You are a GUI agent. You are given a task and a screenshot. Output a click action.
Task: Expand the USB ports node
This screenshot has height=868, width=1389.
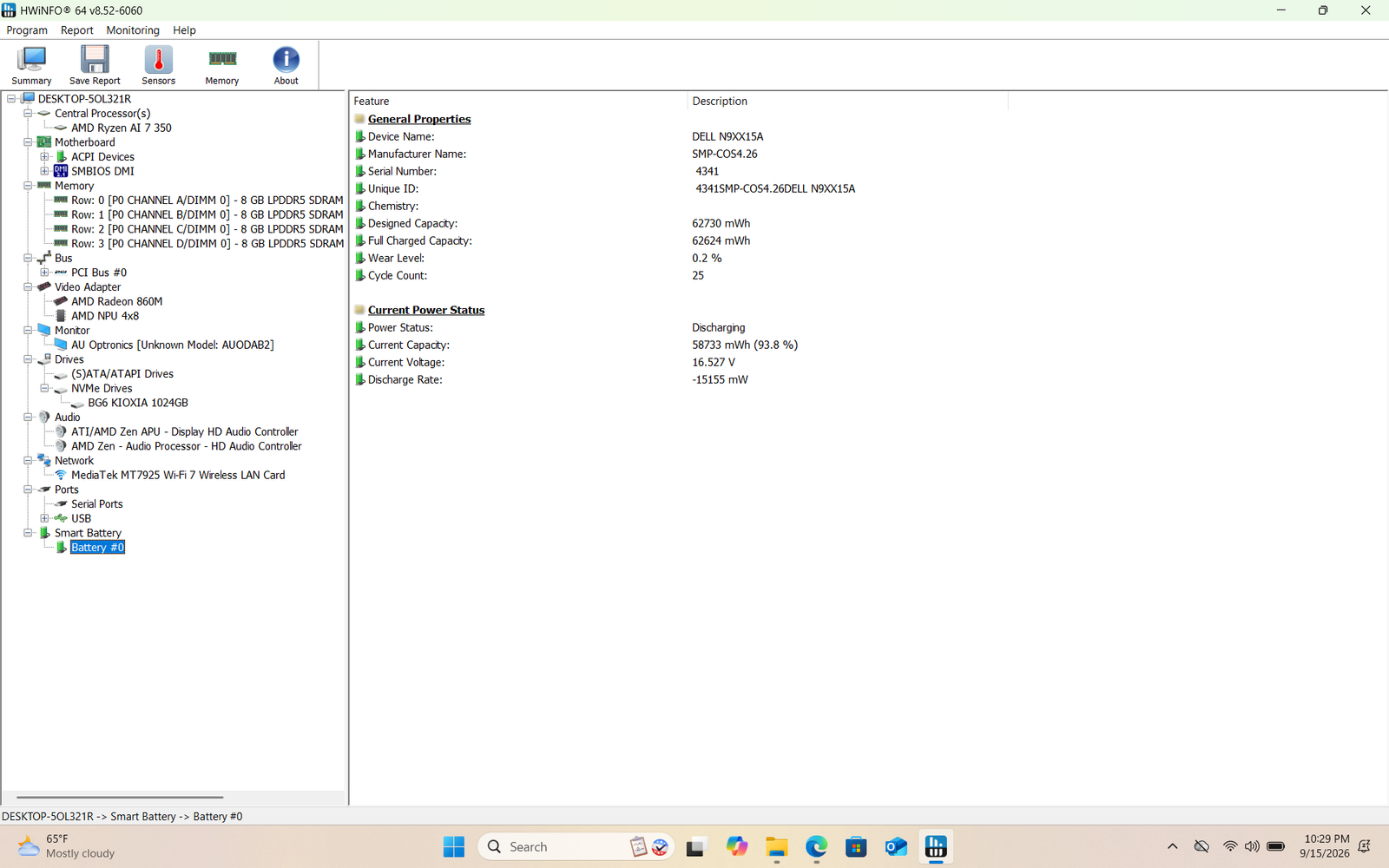pyautogui.click(x=44, y=518)
